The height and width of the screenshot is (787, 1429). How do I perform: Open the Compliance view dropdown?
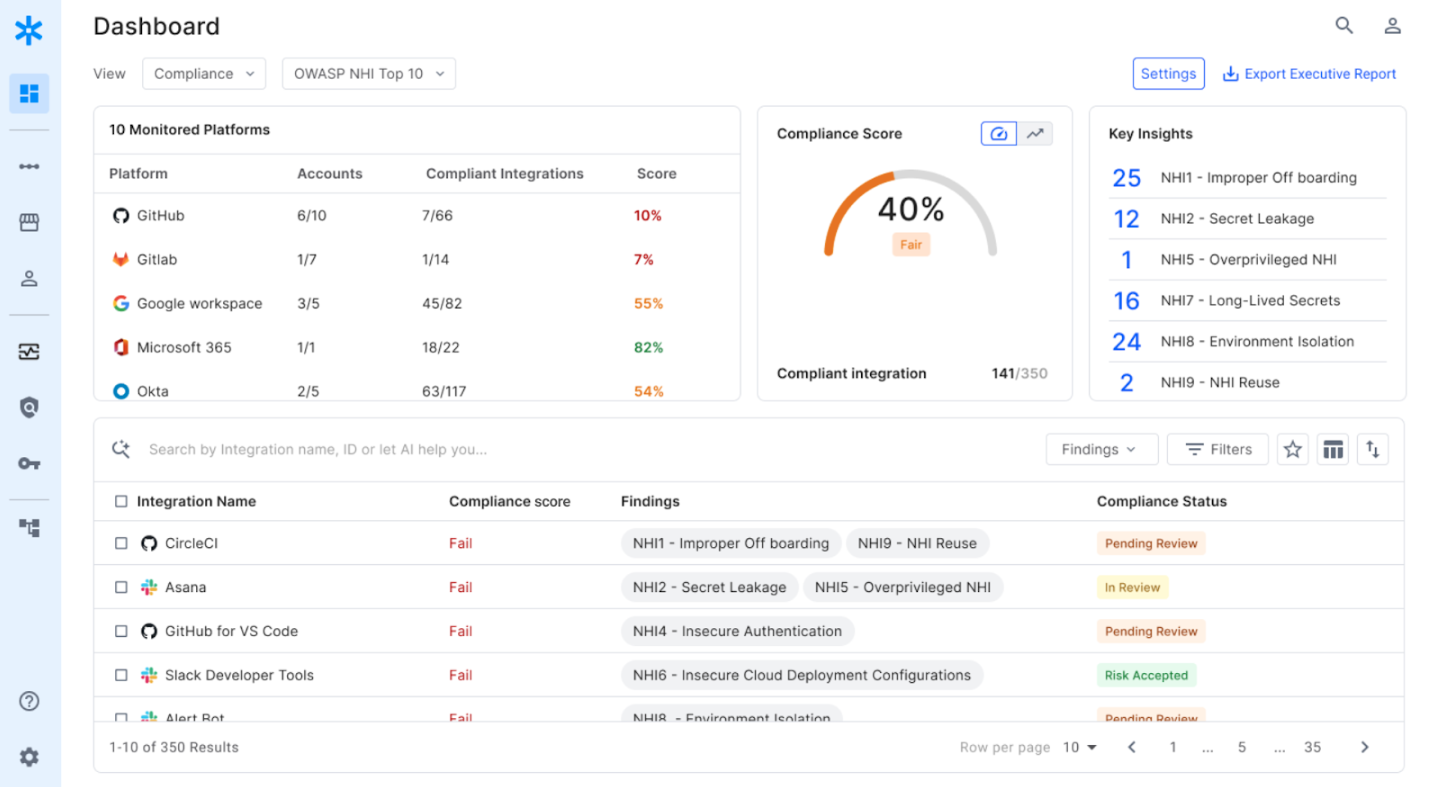(204, 74)
